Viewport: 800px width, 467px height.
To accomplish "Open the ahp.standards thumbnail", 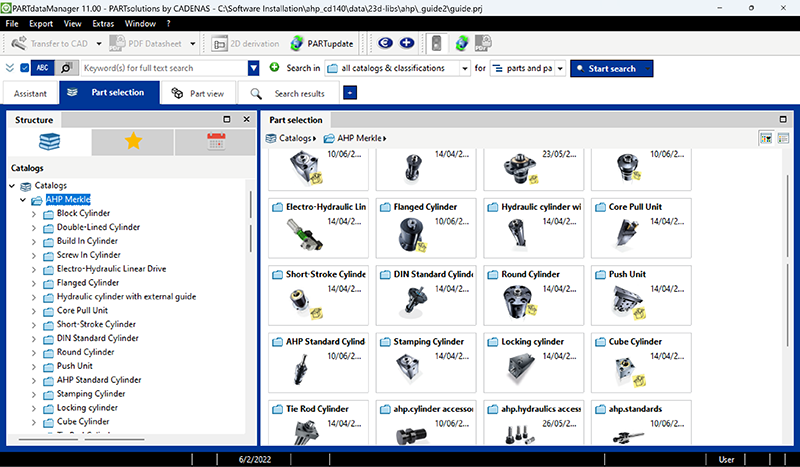I will [x=641, y=423].
